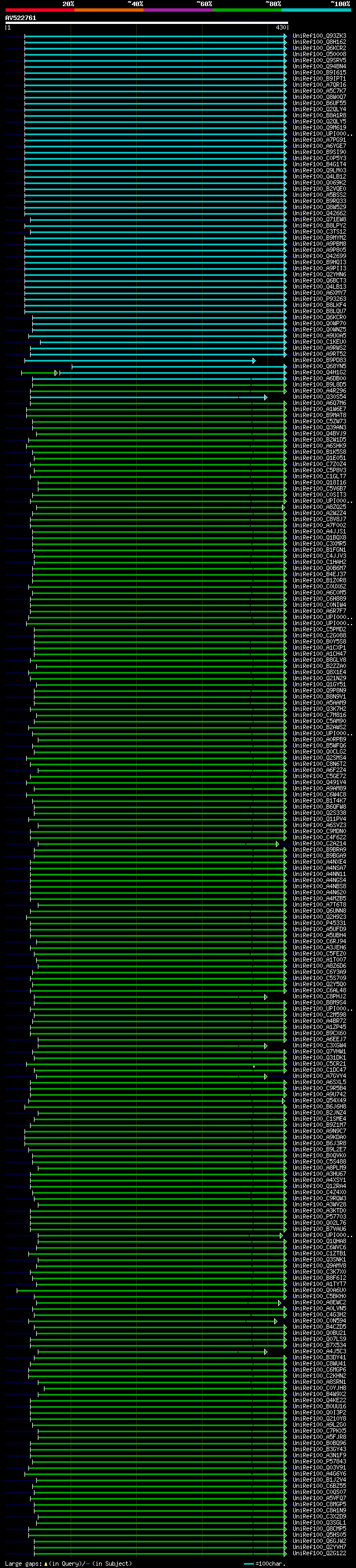Click the label UniRef100_P93263
The image size is (356, 1568).
[x=319, y=299]
